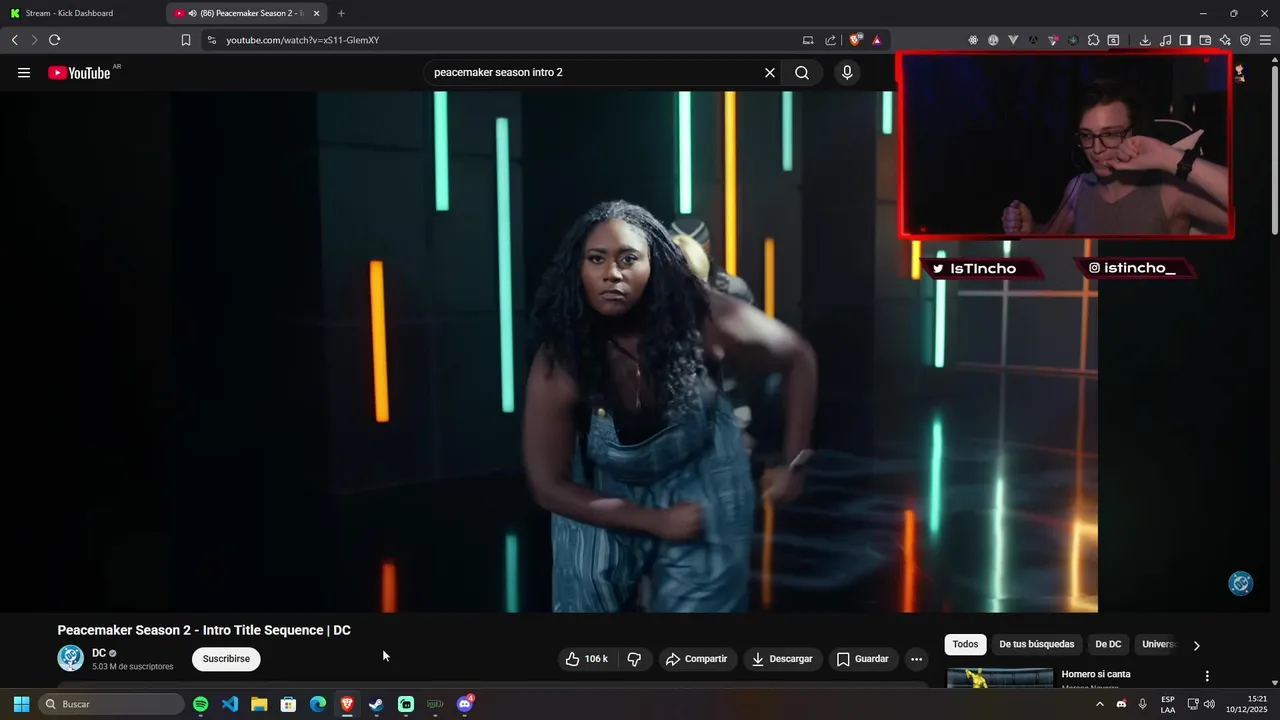Screen dimensions: 1280x720
Task: Open a new browser tab
Action: click(341, 13)
